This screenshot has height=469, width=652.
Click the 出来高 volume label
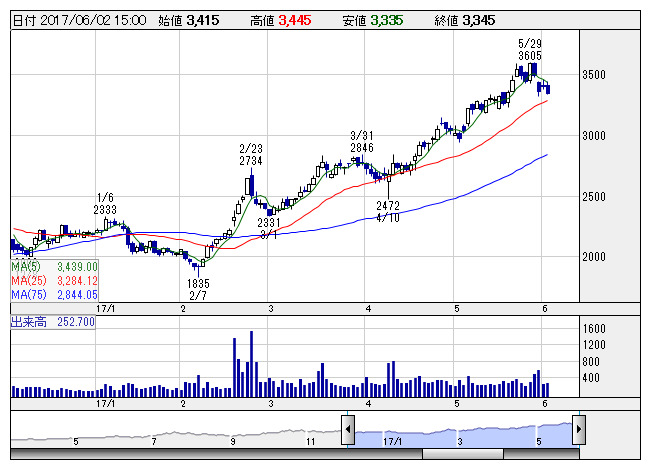coord(28,322)
